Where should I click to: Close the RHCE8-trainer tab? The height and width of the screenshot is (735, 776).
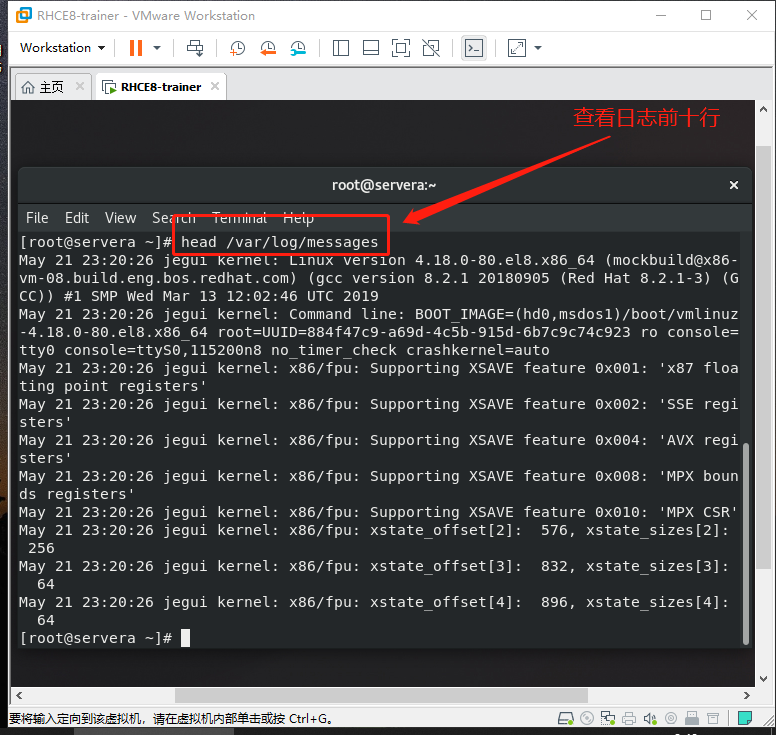[x=215, y=87]
